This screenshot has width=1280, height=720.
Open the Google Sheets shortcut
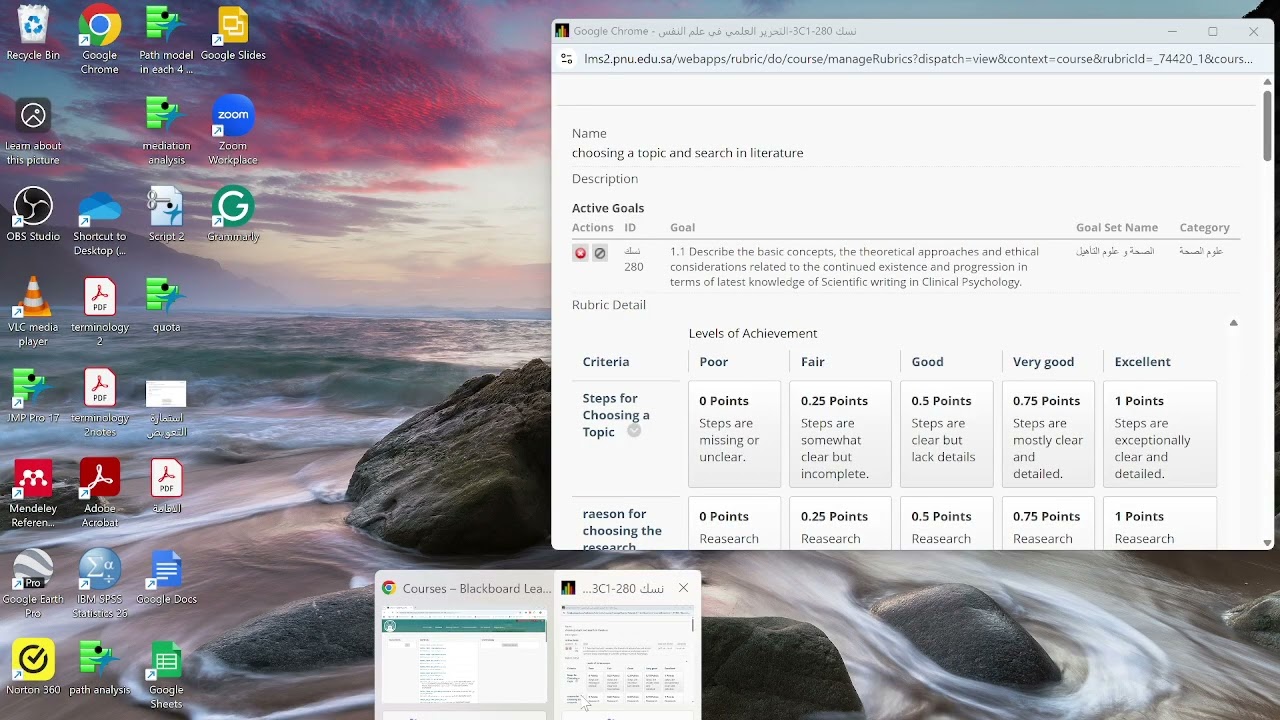pyautogui.click(x=166, y=675)
